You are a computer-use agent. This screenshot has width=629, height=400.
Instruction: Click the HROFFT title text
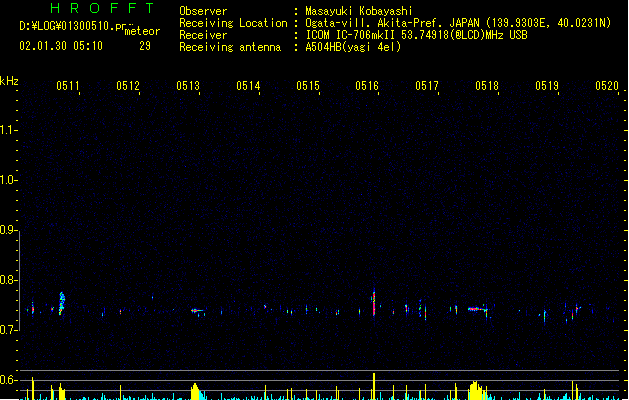pyautogui.click(x=102, y=8)
